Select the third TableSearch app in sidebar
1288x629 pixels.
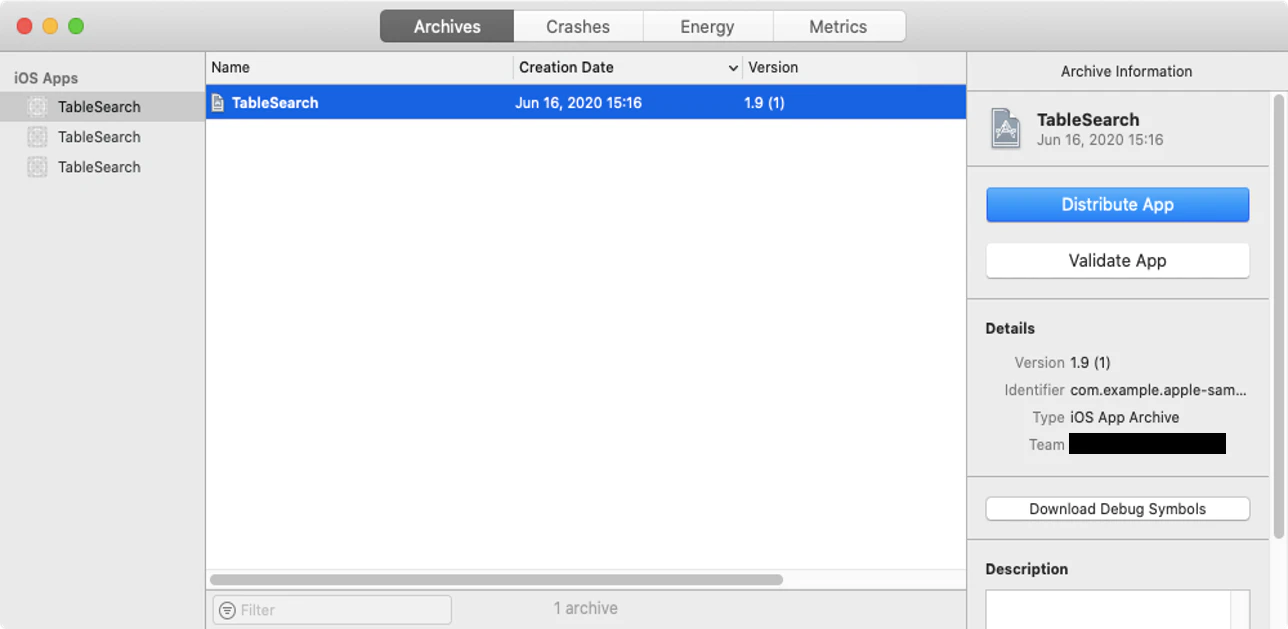(102, 167)
